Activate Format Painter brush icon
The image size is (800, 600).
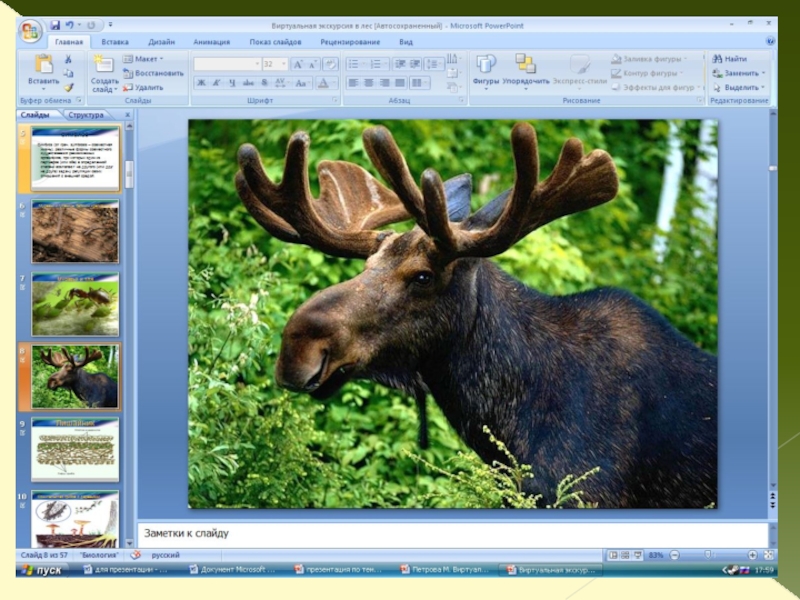pyautogui.click(x=68, y=88)
